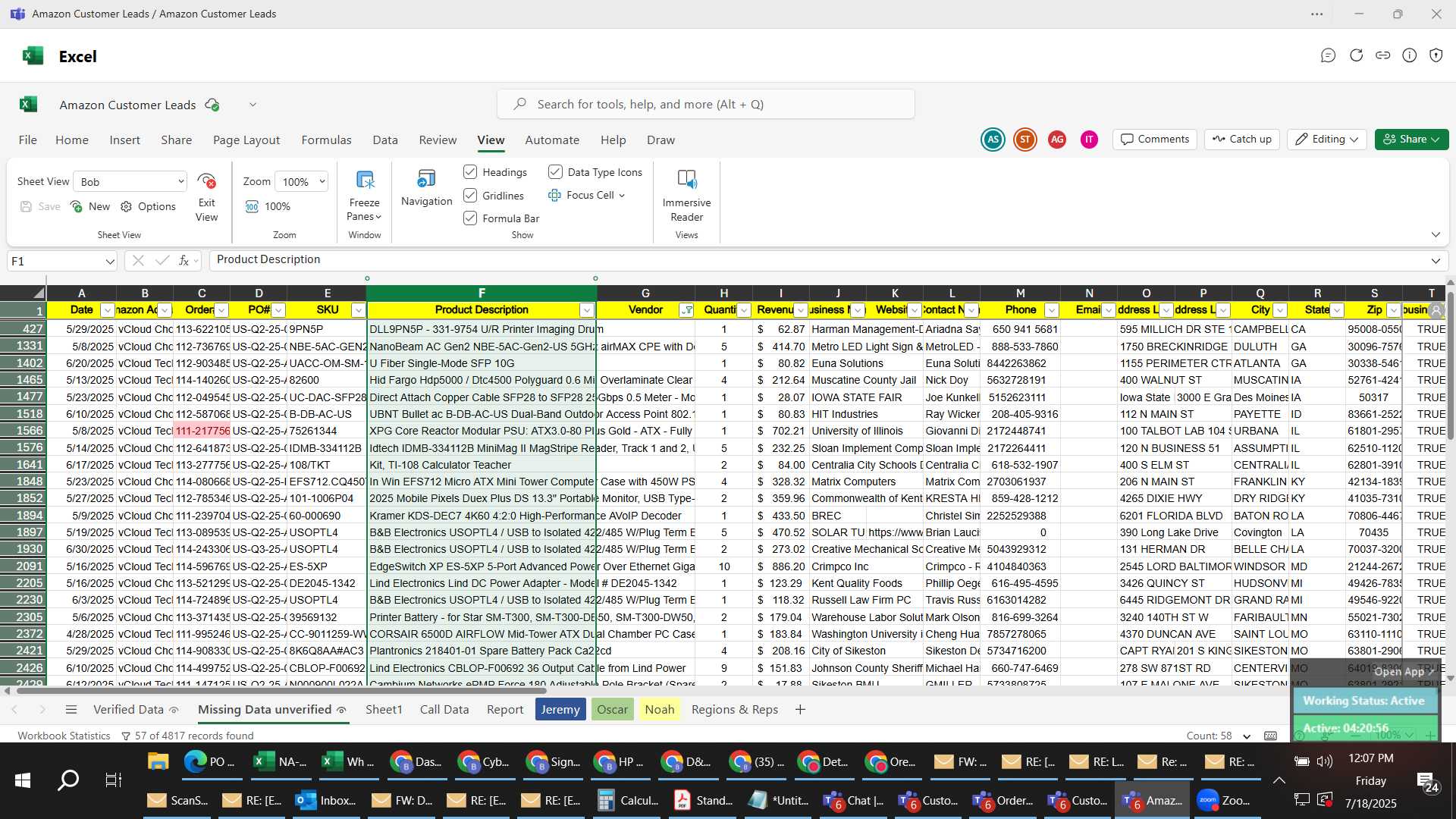1456x819 pixels.
Task: Click Exit View icon in Sheet View
Action: [x=206, y=181]
